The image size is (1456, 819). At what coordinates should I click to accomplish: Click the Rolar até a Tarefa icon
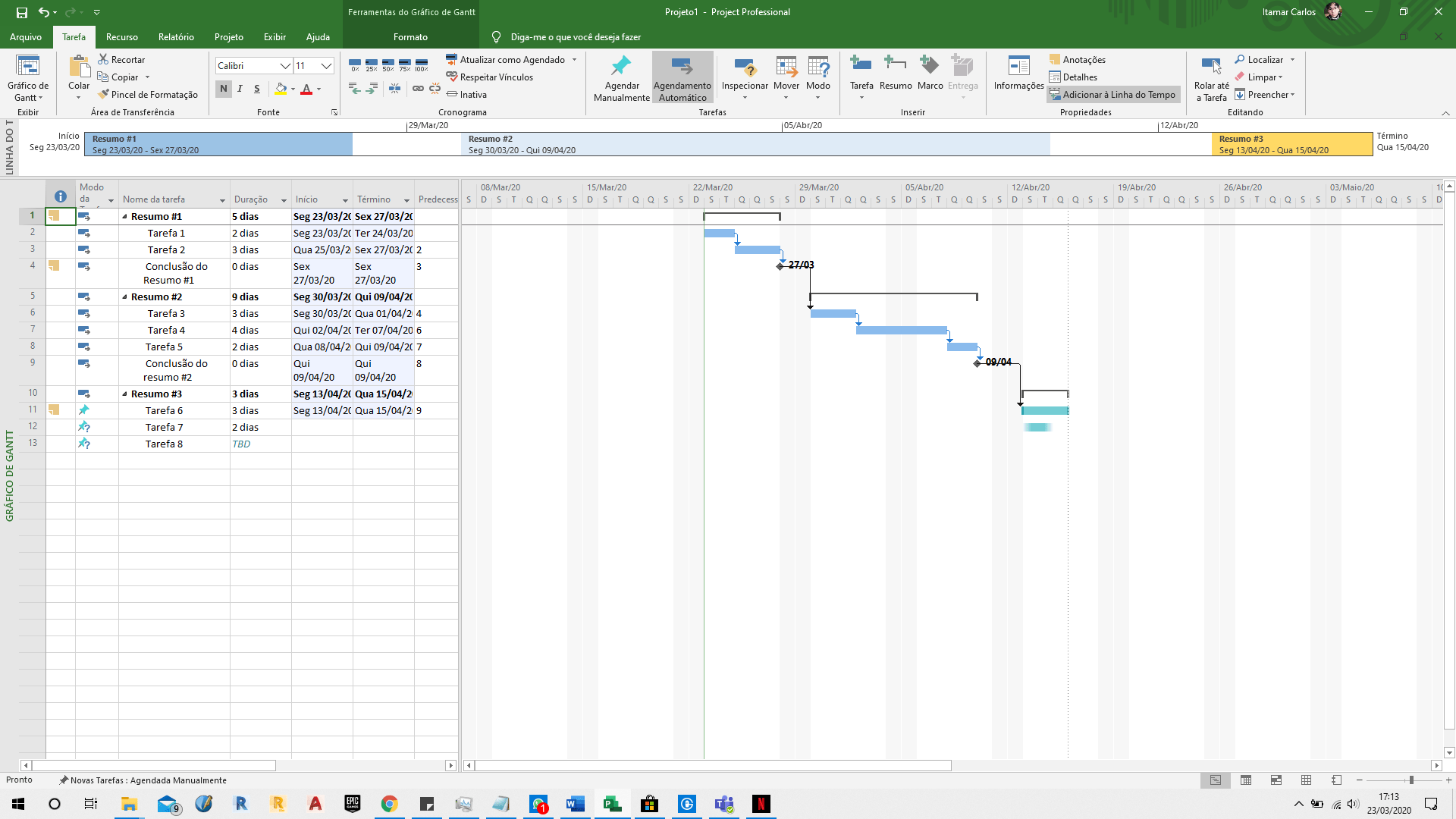[1211, 67]
